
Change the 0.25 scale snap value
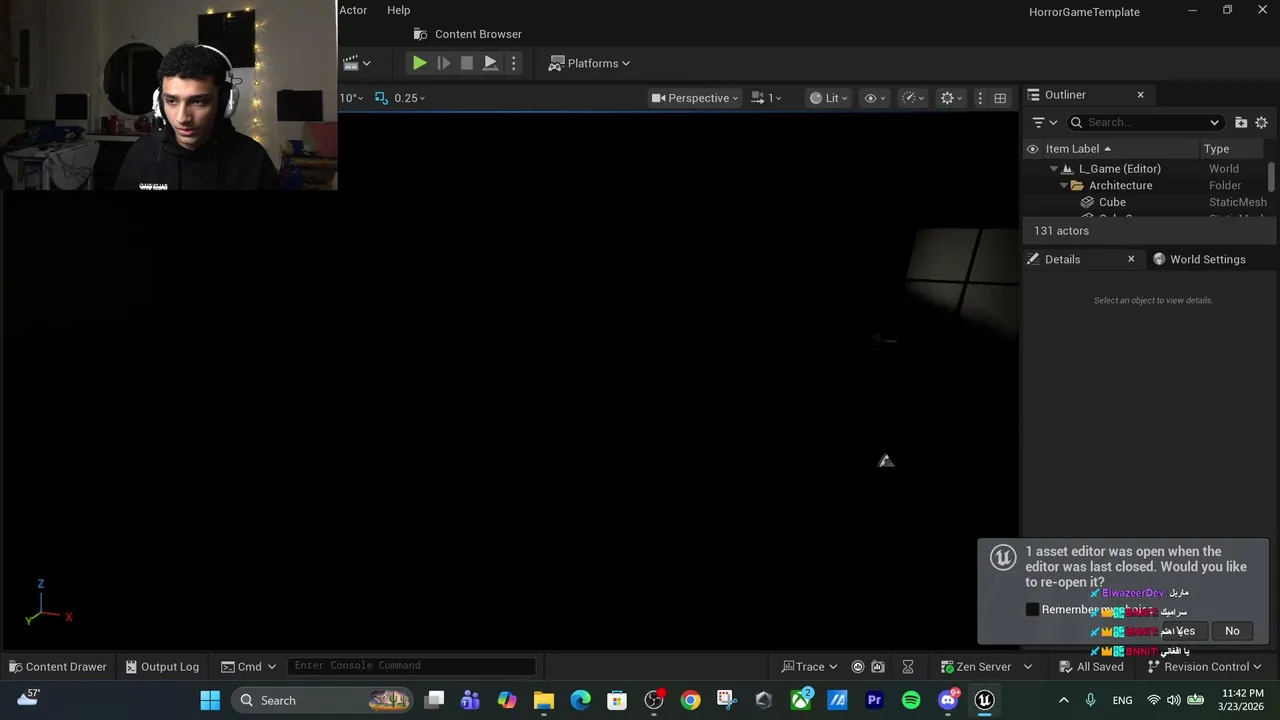[x=409, y=98]
